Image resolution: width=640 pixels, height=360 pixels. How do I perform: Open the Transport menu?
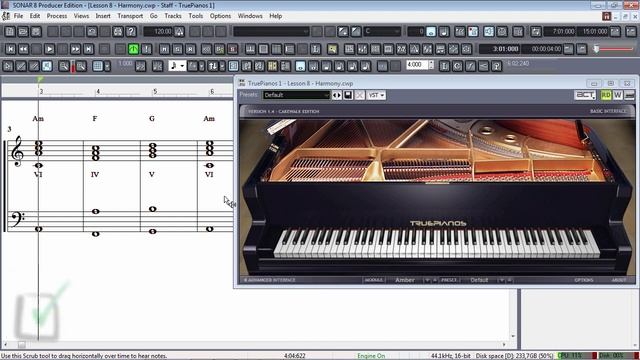pyautogui.click(x=130, y=16)
